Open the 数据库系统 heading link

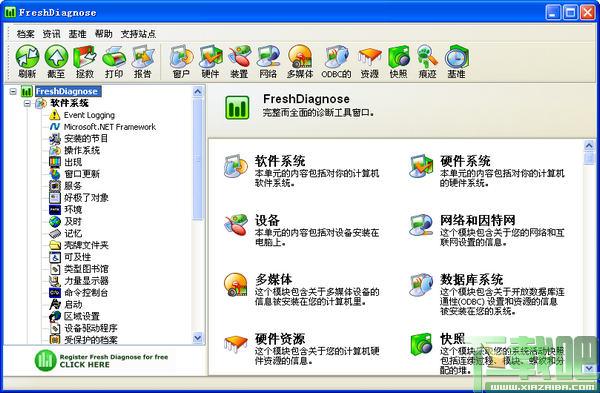(x=471, y=279)
